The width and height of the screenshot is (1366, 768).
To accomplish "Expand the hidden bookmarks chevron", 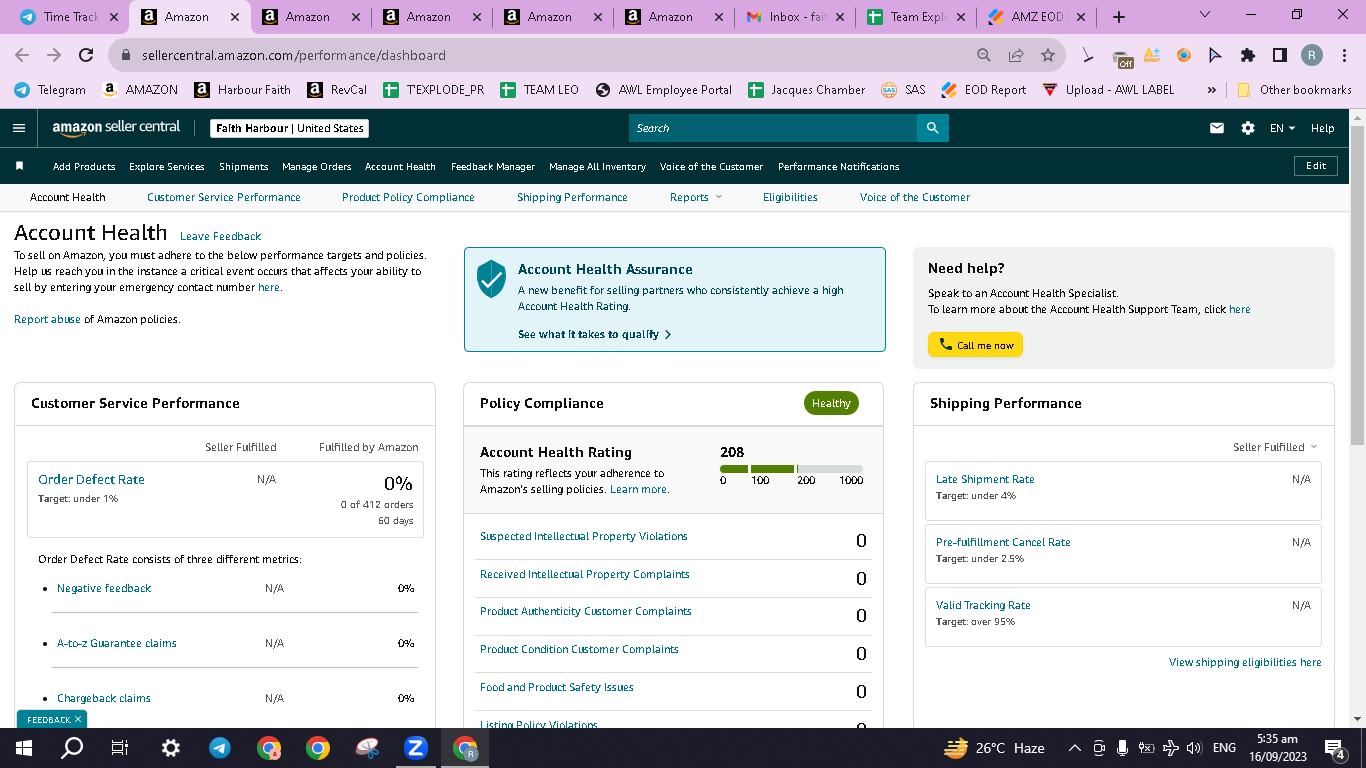I will [1212, 89].
